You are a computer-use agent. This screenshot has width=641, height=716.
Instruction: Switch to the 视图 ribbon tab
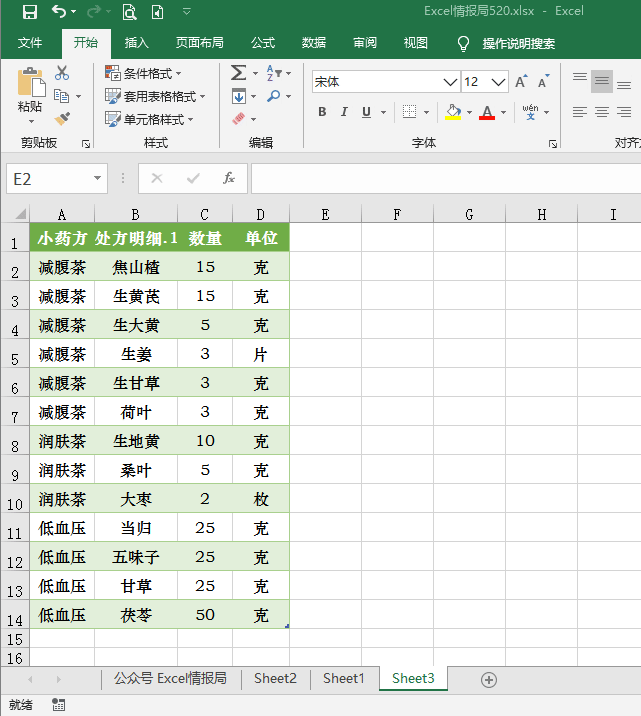click(x=416, y=43)
